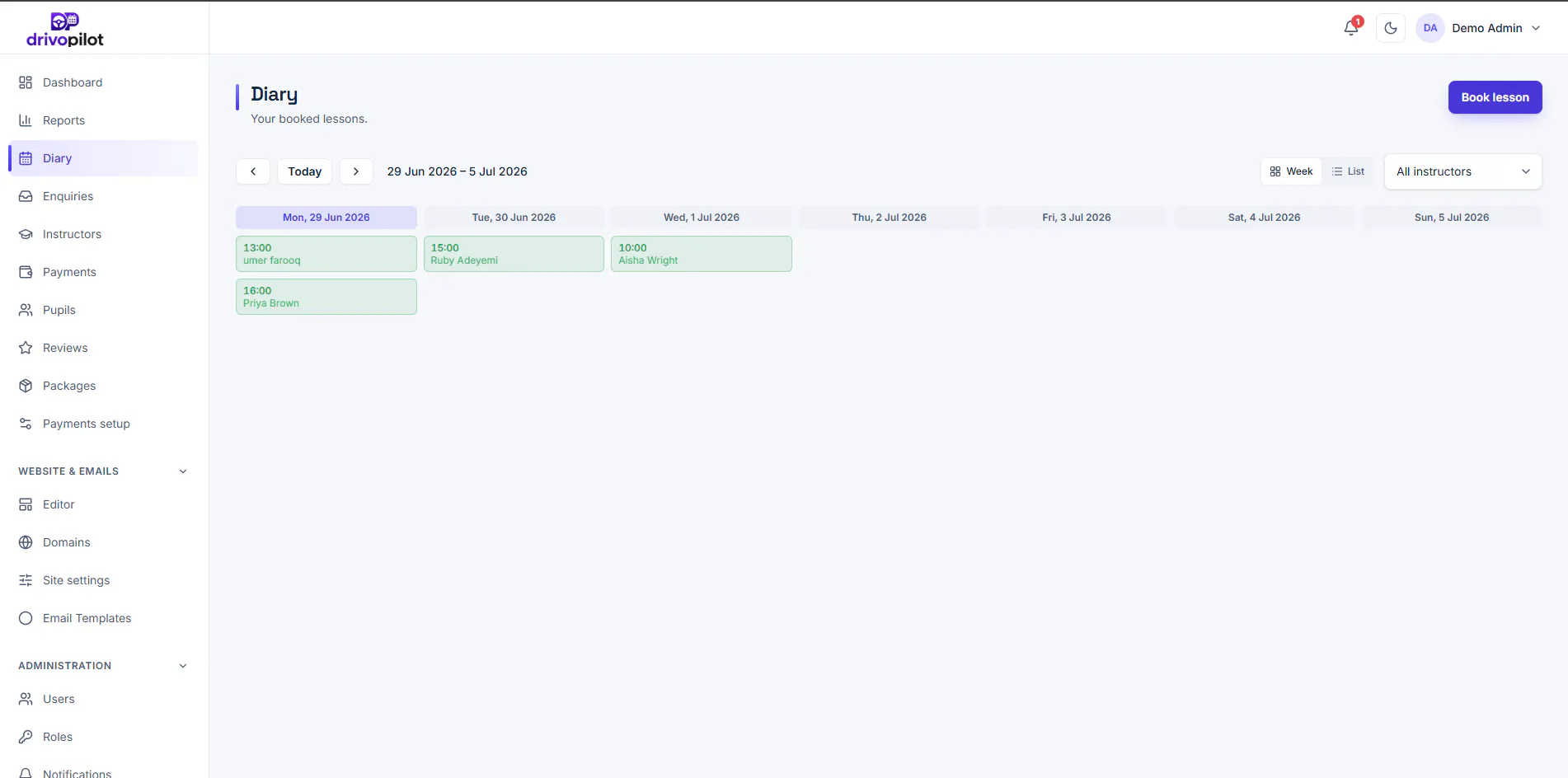This screenshot has width=1568, height=778.
Task: Open Reviews from the sidebar
Action: [x=103, y=348]
